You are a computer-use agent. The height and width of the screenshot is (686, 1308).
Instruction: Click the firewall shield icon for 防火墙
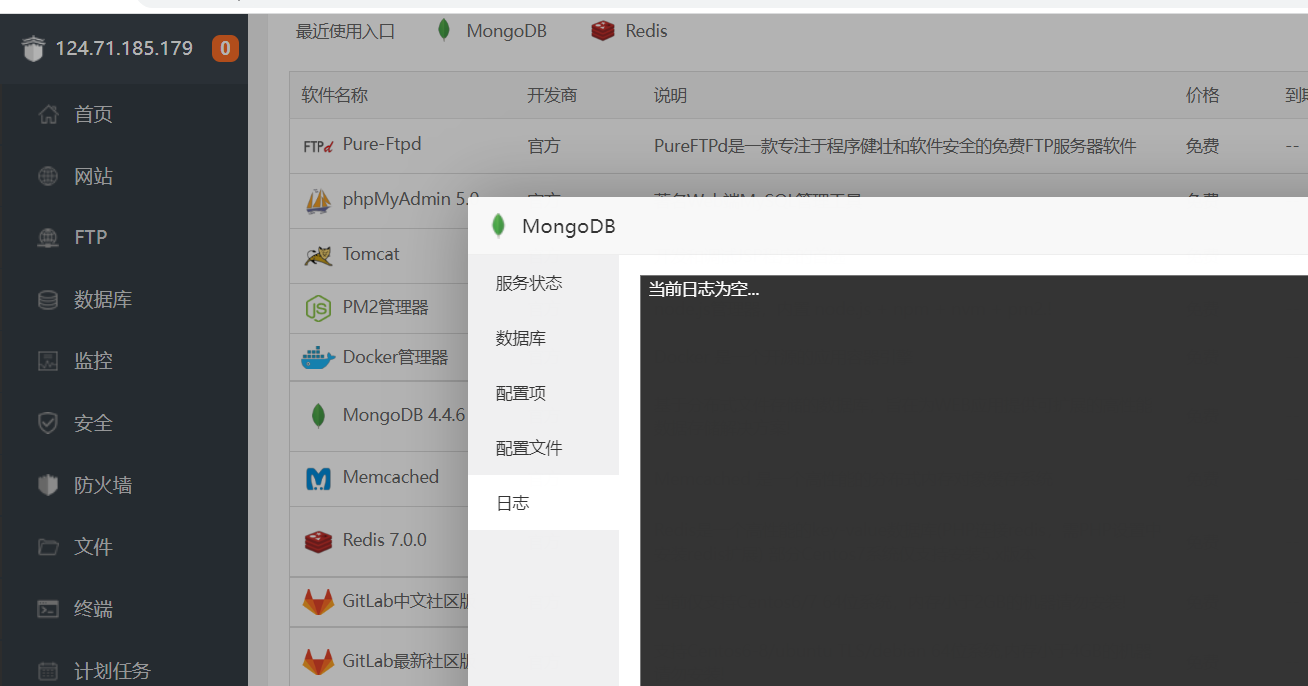(48, 485)
